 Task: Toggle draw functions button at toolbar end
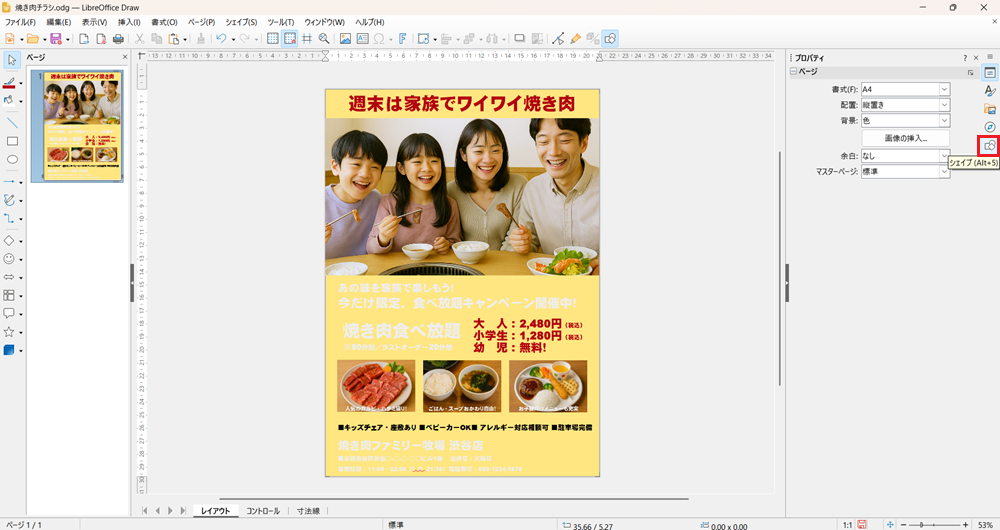tap(610, 39)
